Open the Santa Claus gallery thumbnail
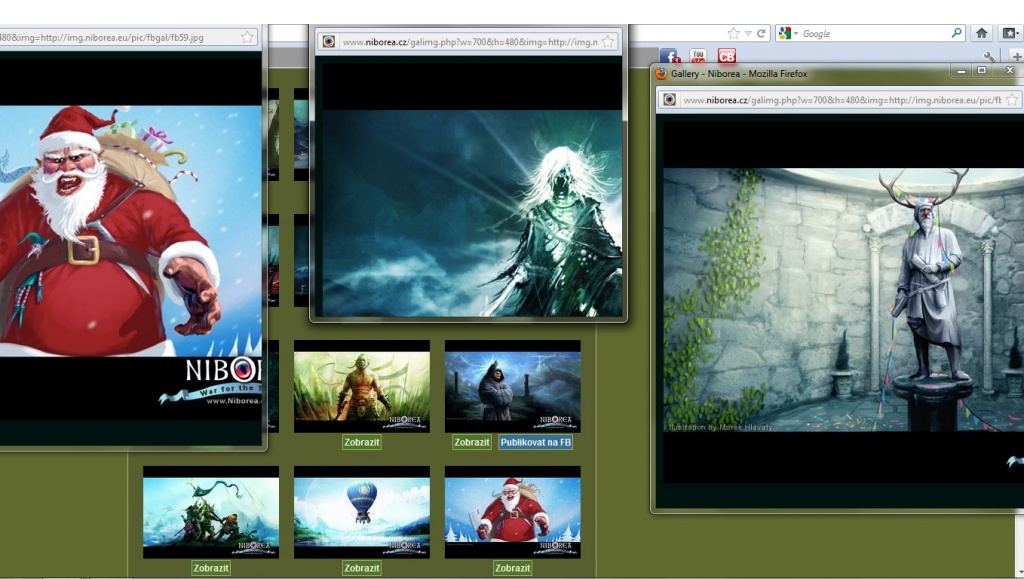 point(512,512)
